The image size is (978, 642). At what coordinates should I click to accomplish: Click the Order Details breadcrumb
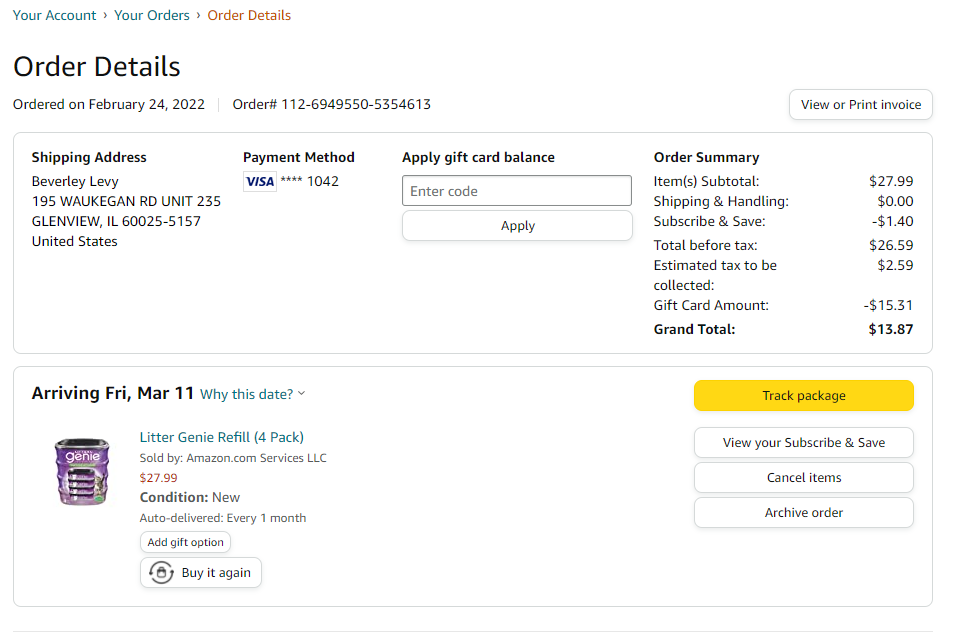point(249,15)
